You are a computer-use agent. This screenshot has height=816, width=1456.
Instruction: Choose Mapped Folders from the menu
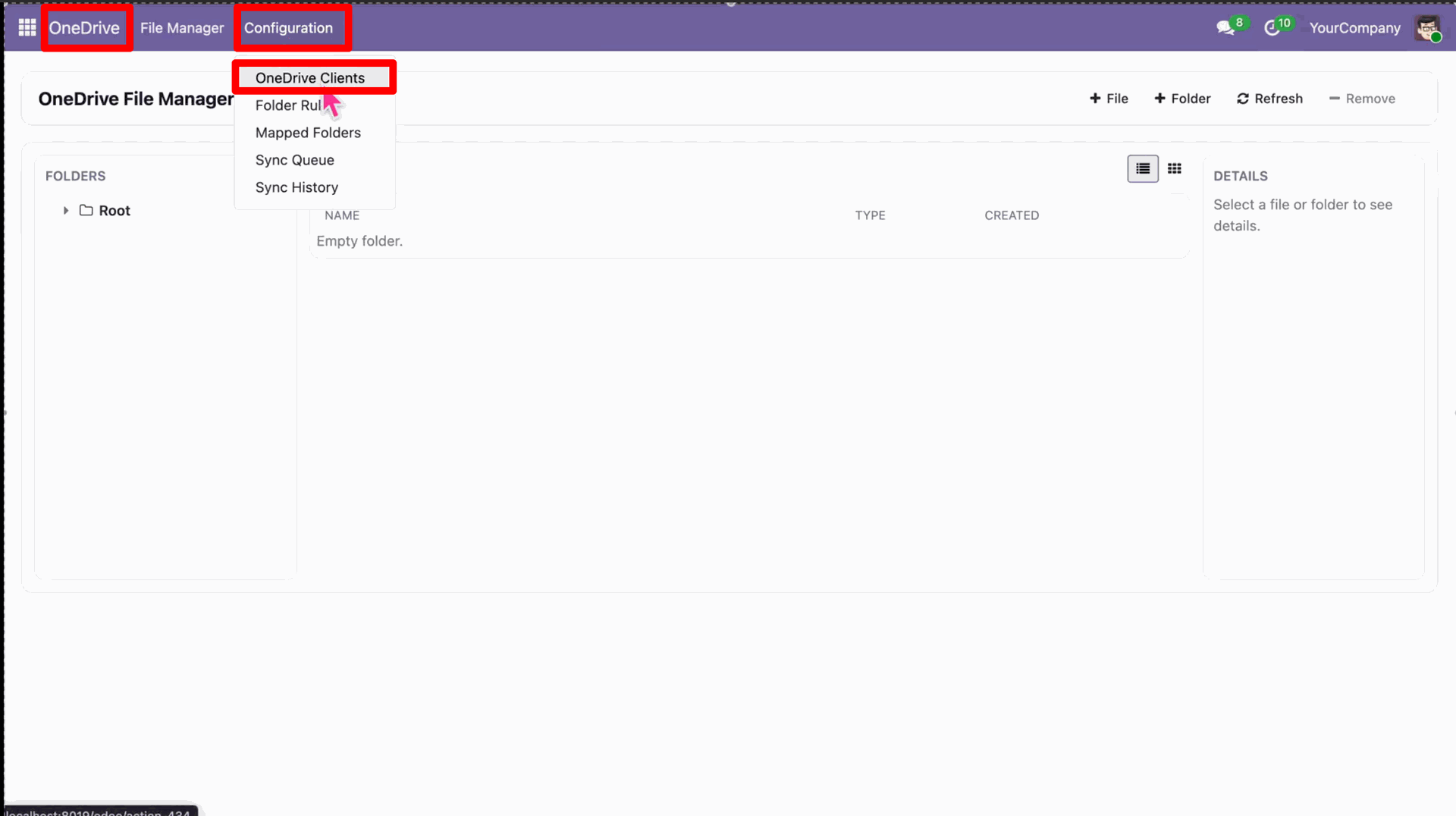(x=308, y=133)
